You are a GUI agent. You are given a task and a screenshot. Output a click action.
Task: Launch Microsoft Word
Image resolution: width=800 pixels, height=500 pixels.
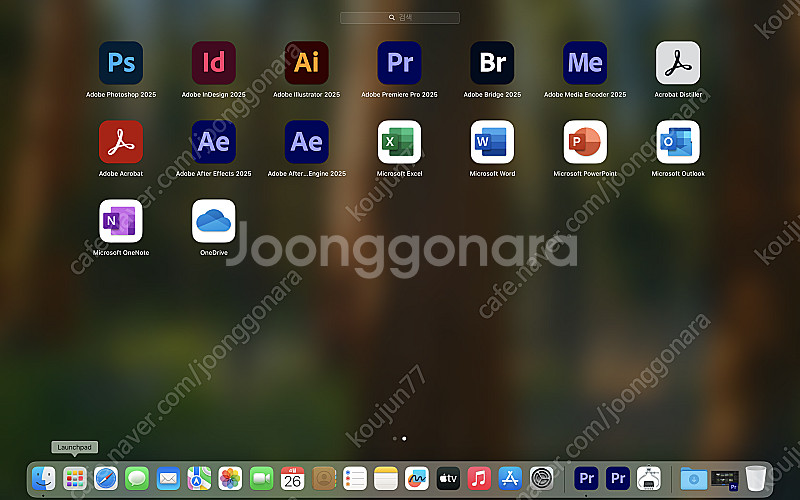[492, 142]
